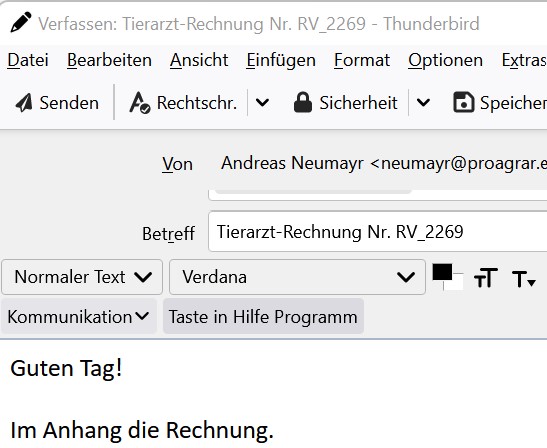Viewport: 547px width, 448px height.
Task: Click the decrease font size icon
Action: click(x=524, y=279)
